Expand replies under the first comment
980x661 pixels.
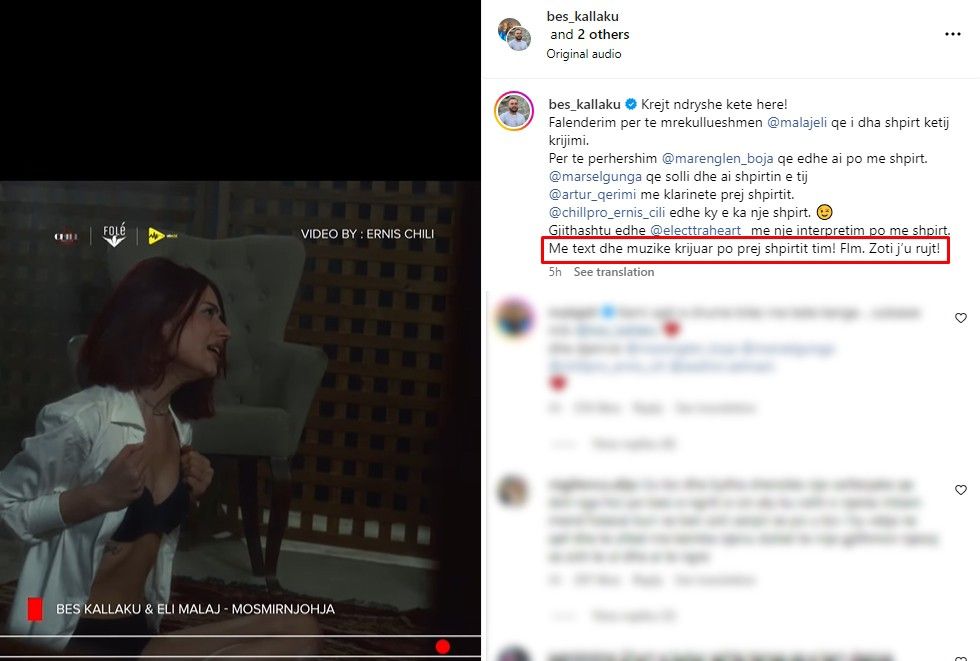[x=632, y=444]
